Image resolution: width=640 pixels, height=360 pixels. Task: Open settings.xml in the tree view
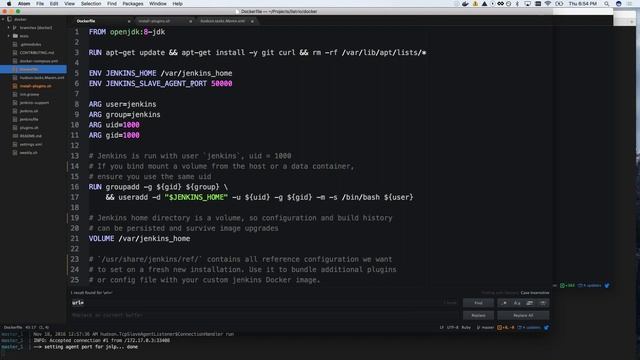coord(31,144)
